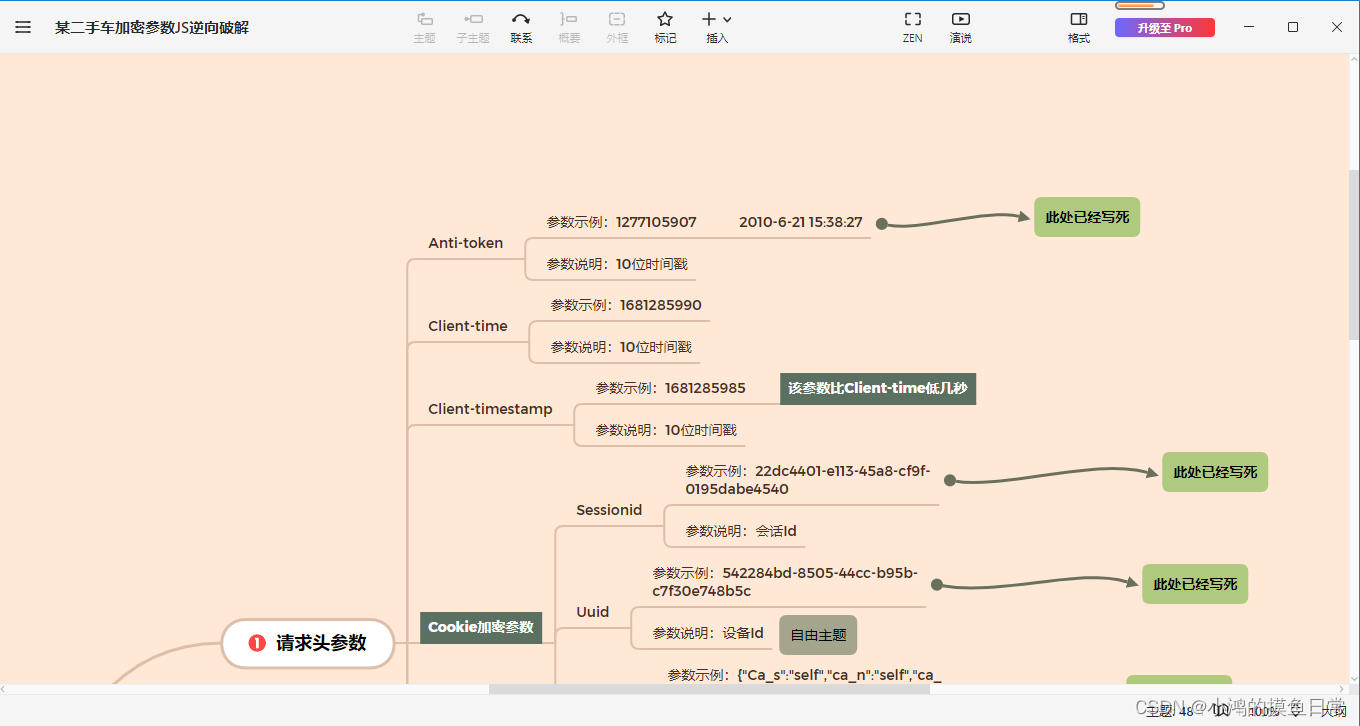Minimize the XMind window

[x=1249, y=27]
